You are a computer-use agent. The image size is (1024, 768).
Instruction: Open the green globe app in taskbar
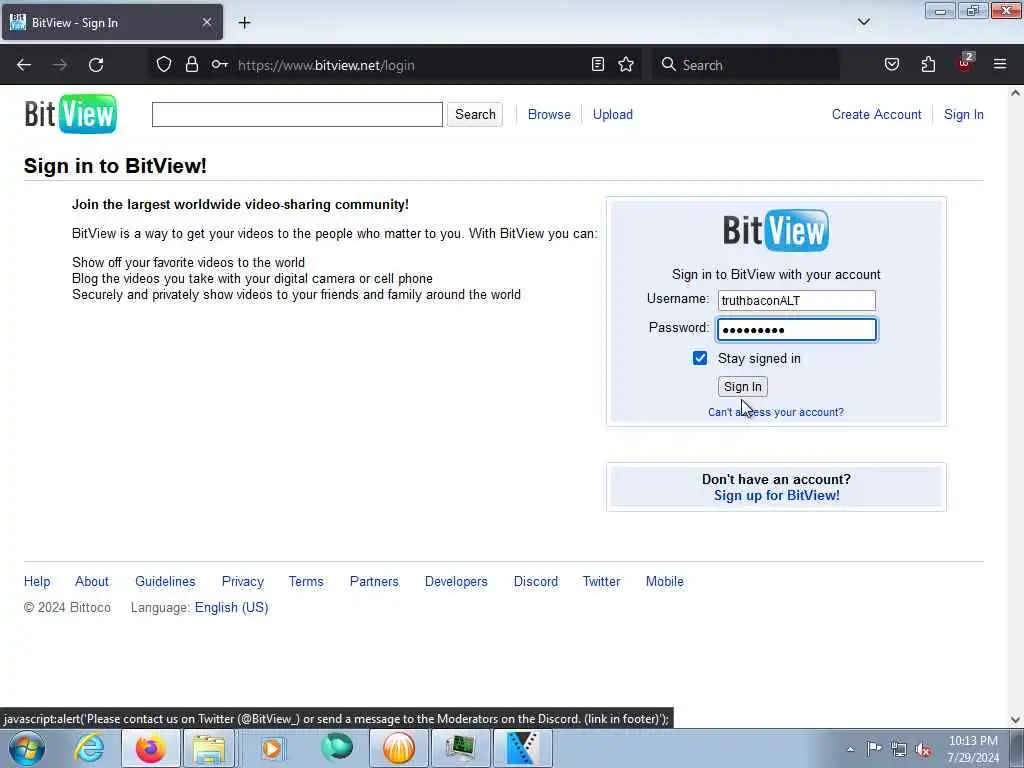[337, 748]
